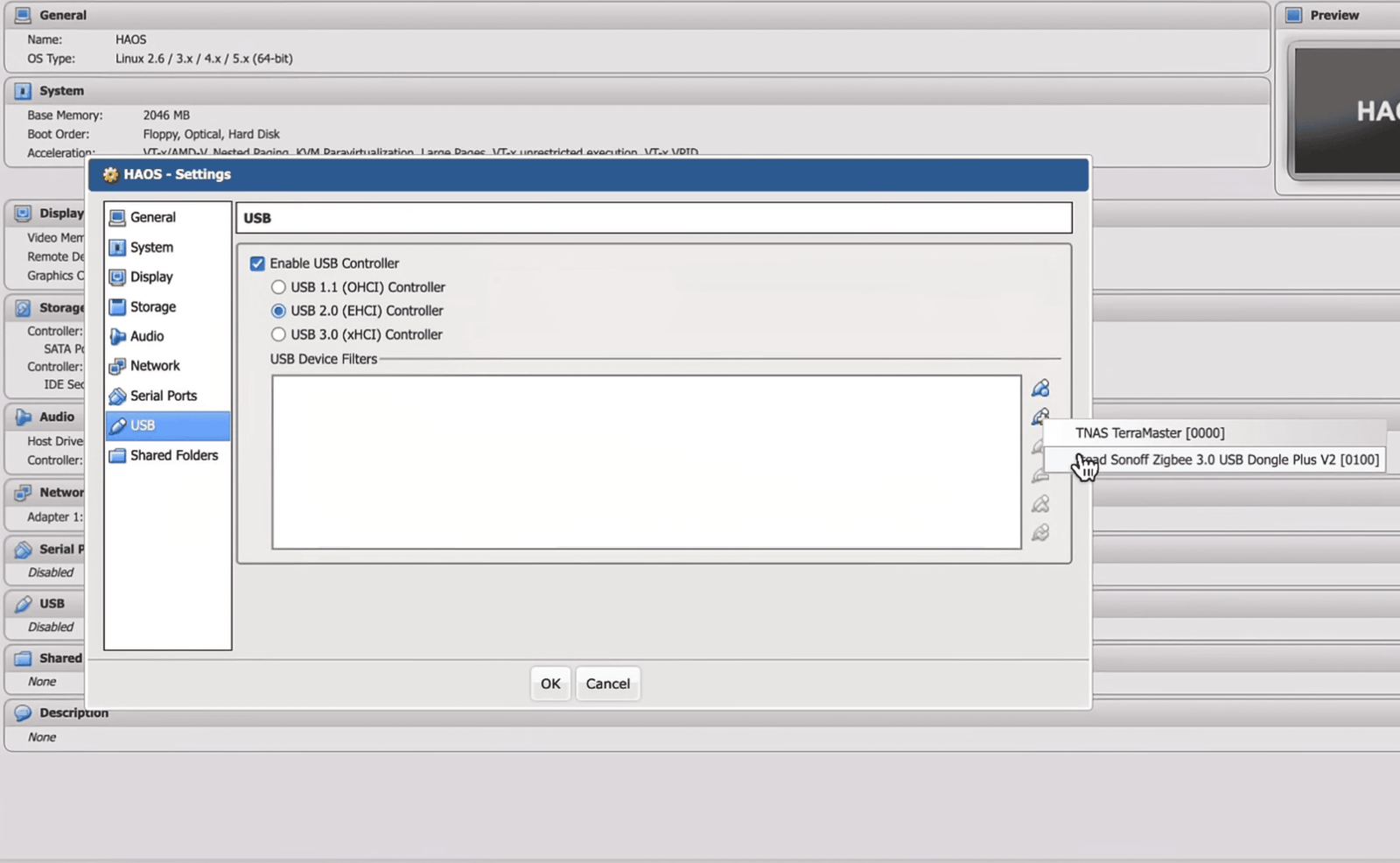Screen dimensions: 1400x863
Task: Click the bottom USB filter toolbar icon
Action: point(1040,532)
